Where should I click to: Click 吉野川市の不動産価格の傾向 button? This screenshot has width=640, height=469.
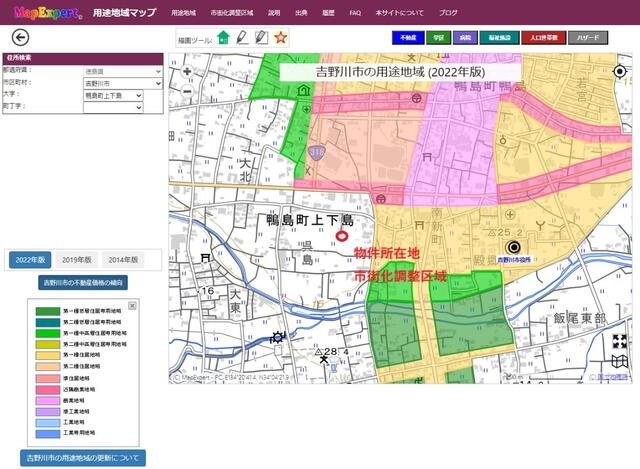click(x=84, y=282)
